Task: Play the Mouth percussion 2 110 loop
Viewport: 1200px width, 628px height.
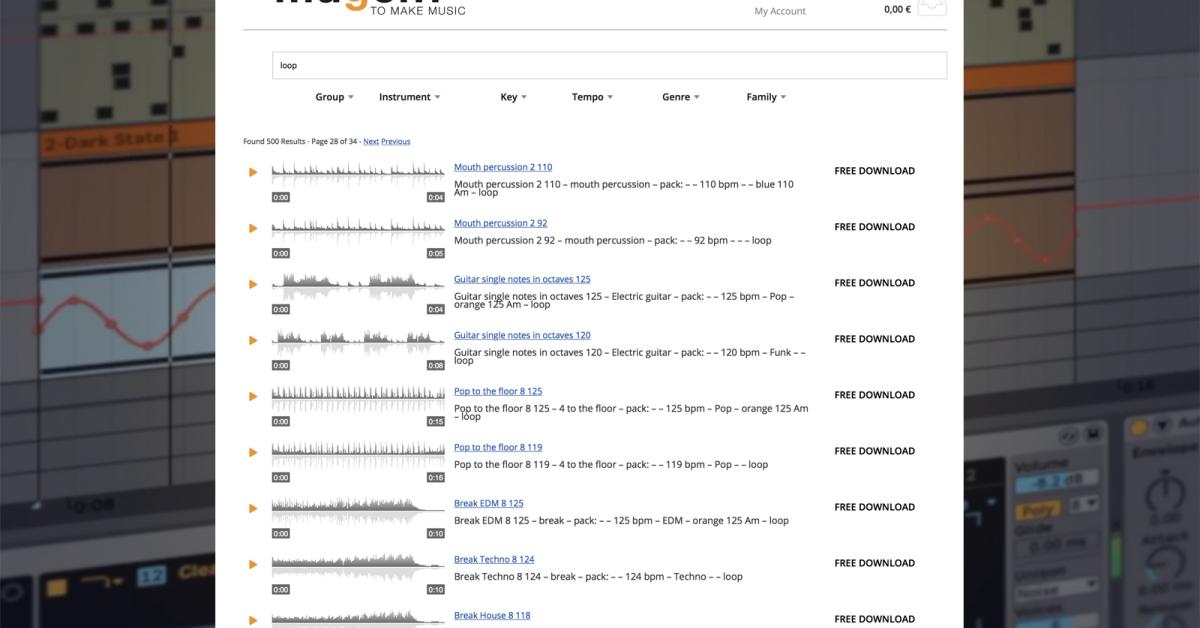Action: coord(253,172)
